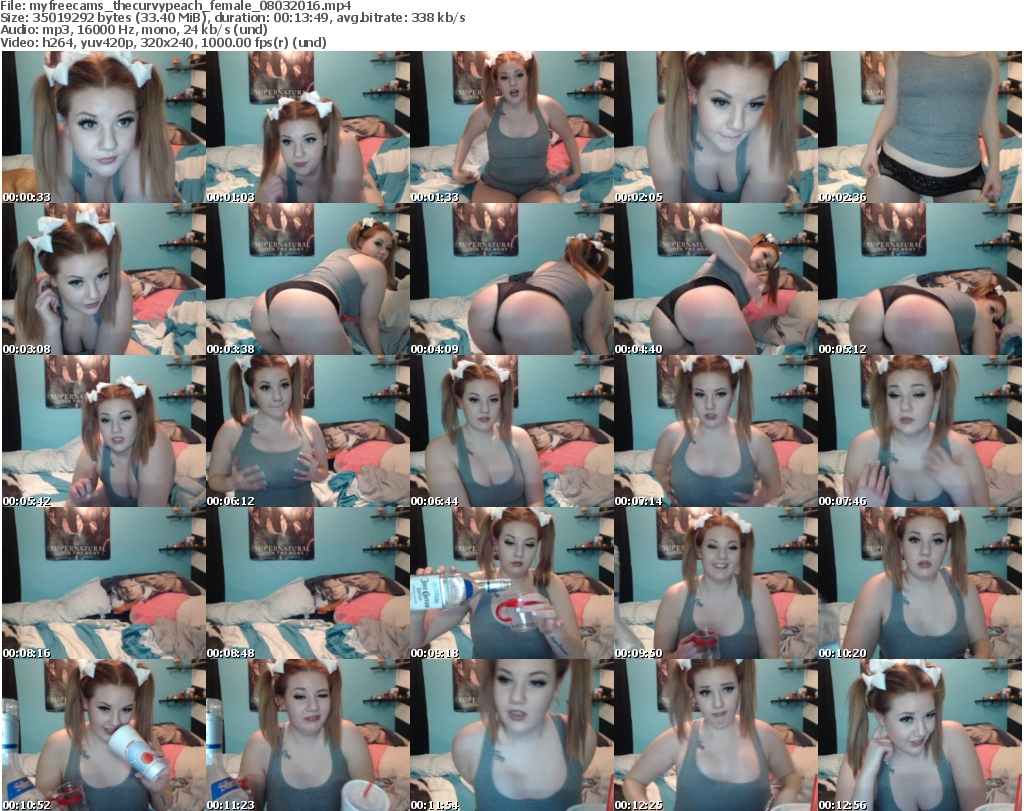The image size is (1024, 811).
Task: Open the bottle-pouring frame at 00:09:18
Action: [511, 583]
